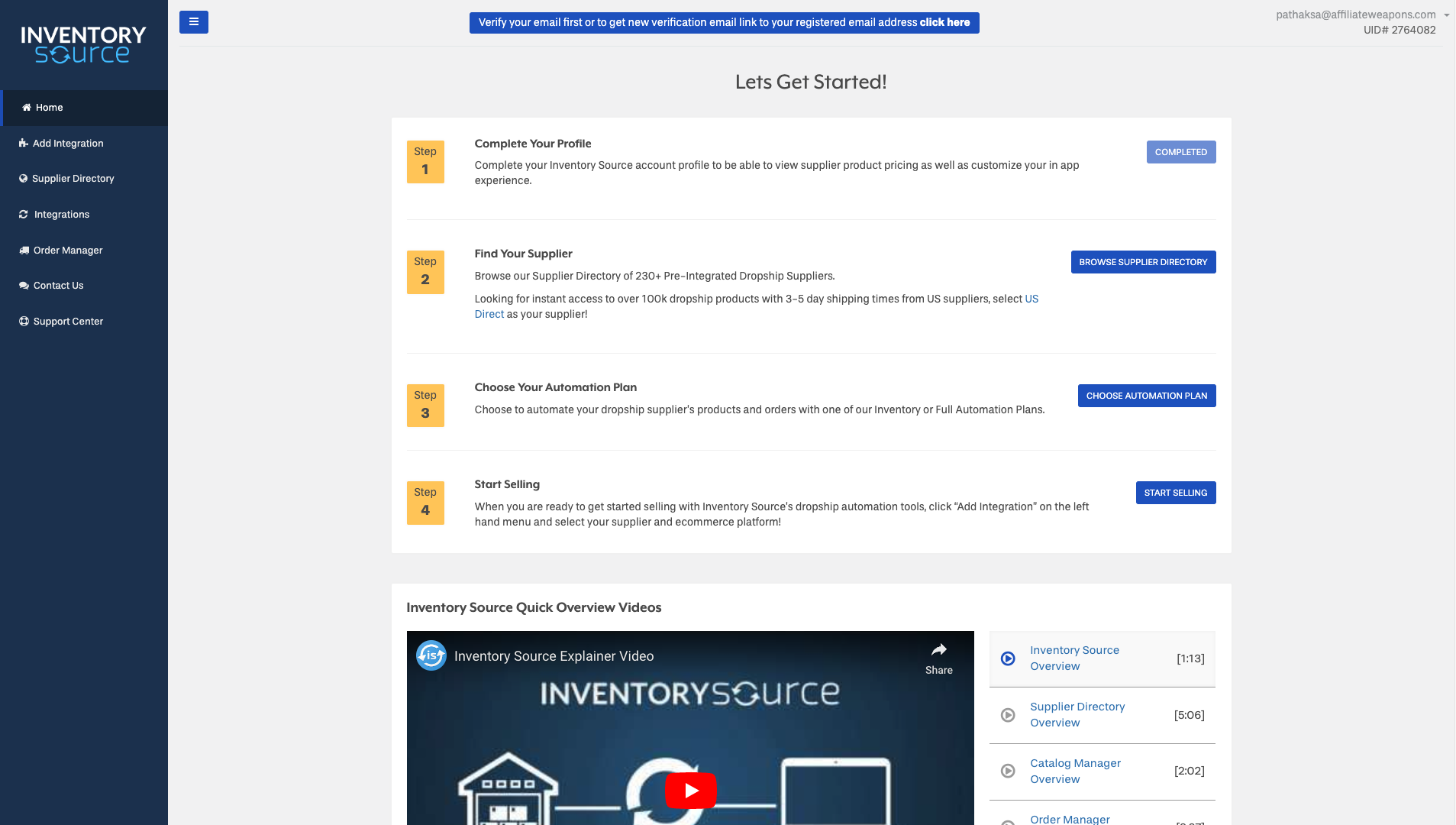Screen dimensions: 1456x825
Task: Click the Contact Us chat icon
Action: tap(24, 286)
